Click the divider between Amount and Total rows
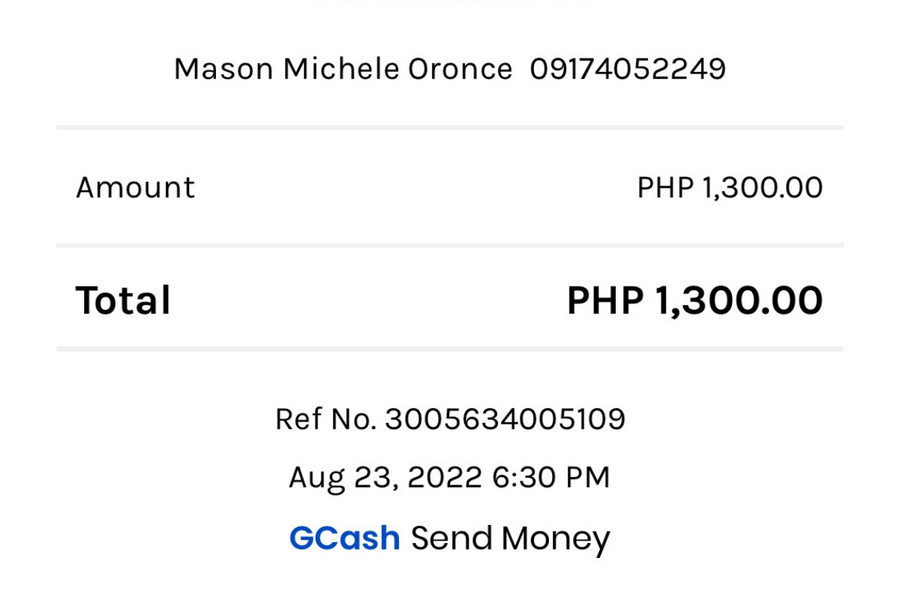This screenshot has width=900, height=600. 450,244
